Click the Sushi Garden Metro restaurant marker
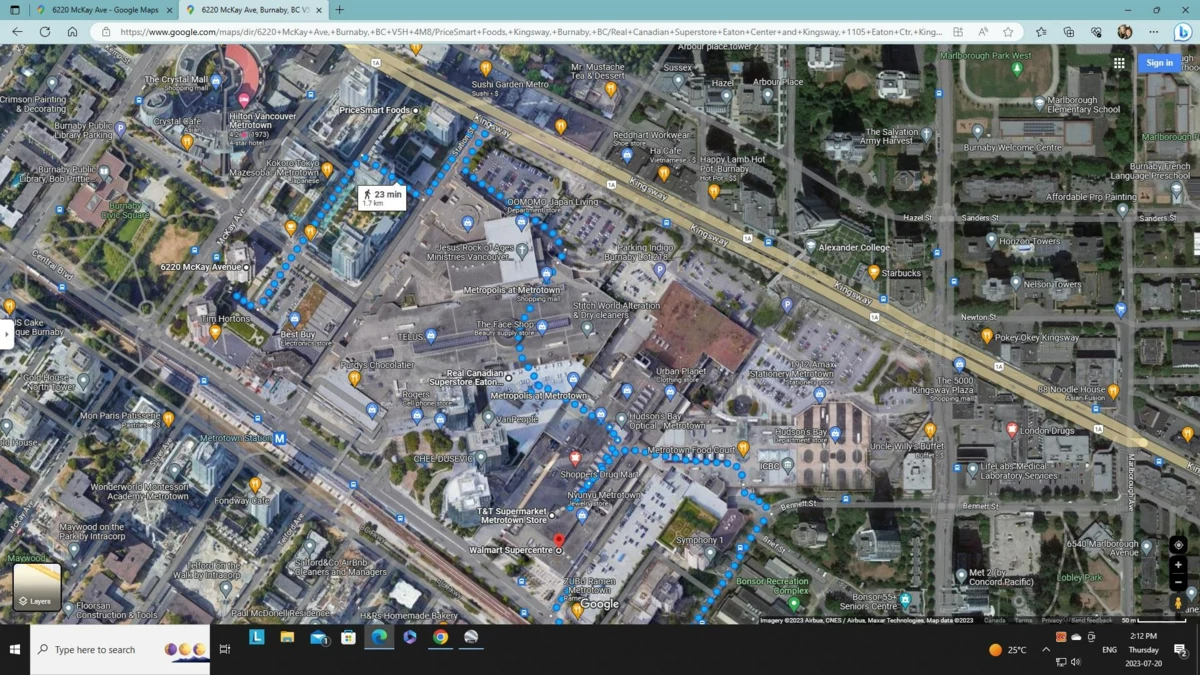The width and height of the screenshot is (1200, 675). tap(486, 69)
